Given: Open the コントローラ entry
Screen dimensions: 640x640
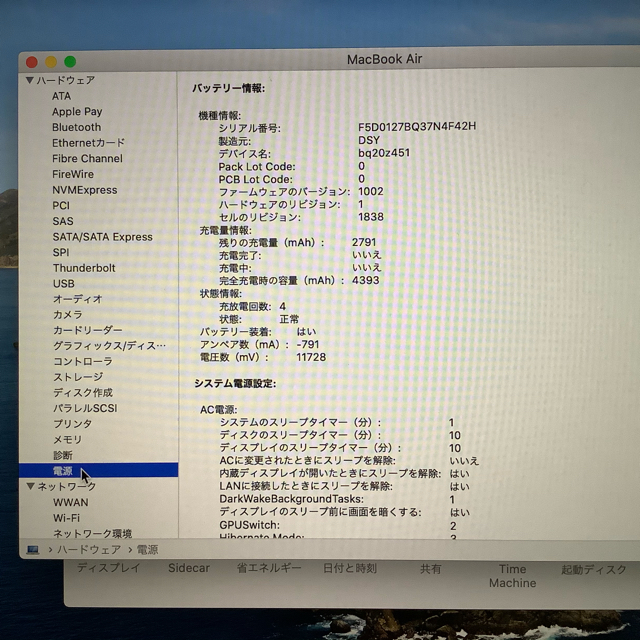Looking at the screenshot, I should point(83,361).
